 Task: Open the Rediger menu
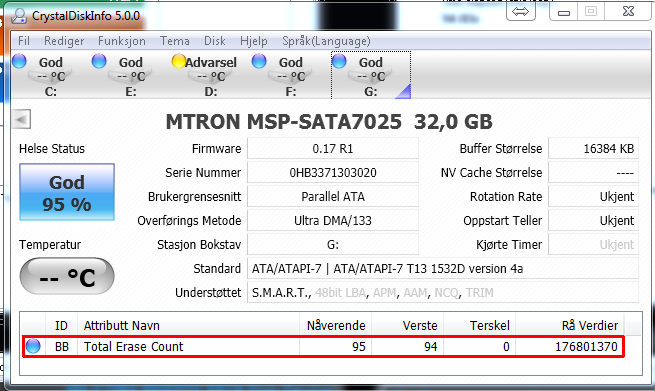(64, 41)
